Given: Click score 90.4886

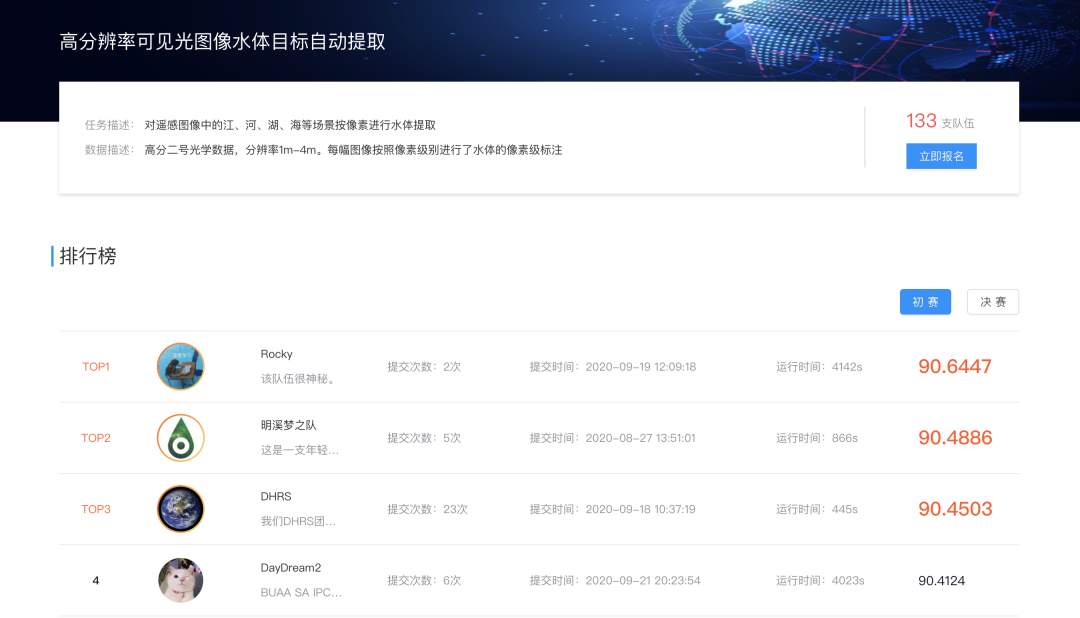Looking at the screenshot, I should [x=955, y=437].
